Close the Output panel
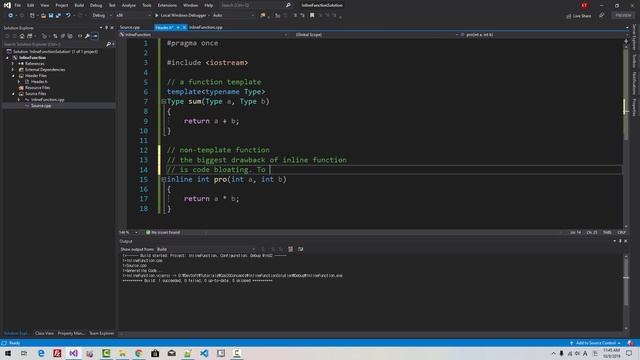Screen dimensions: 640x360 (x=626, y=241)
